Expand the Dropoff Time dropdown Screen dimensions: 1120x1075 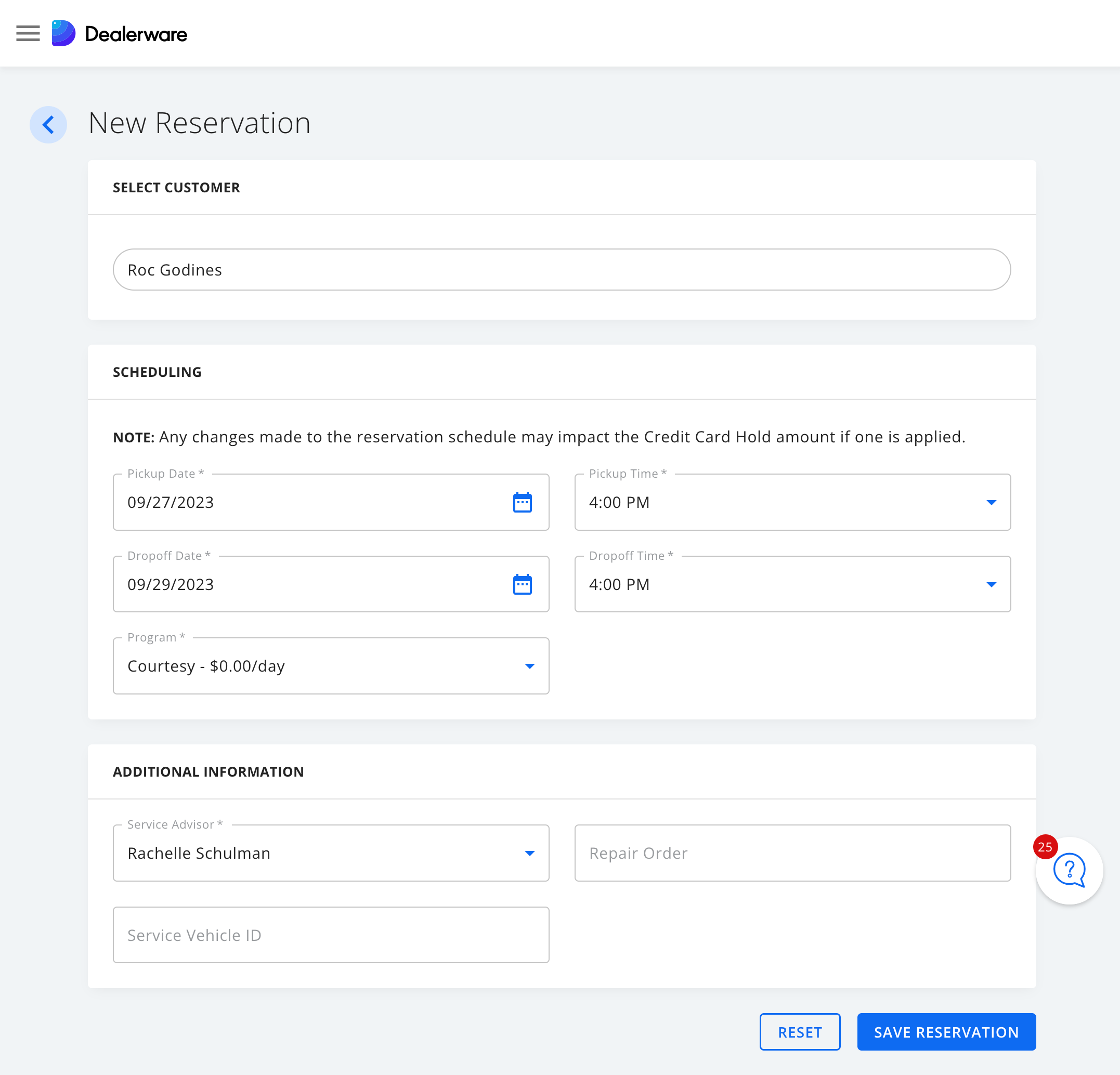[x=792, y=584]
